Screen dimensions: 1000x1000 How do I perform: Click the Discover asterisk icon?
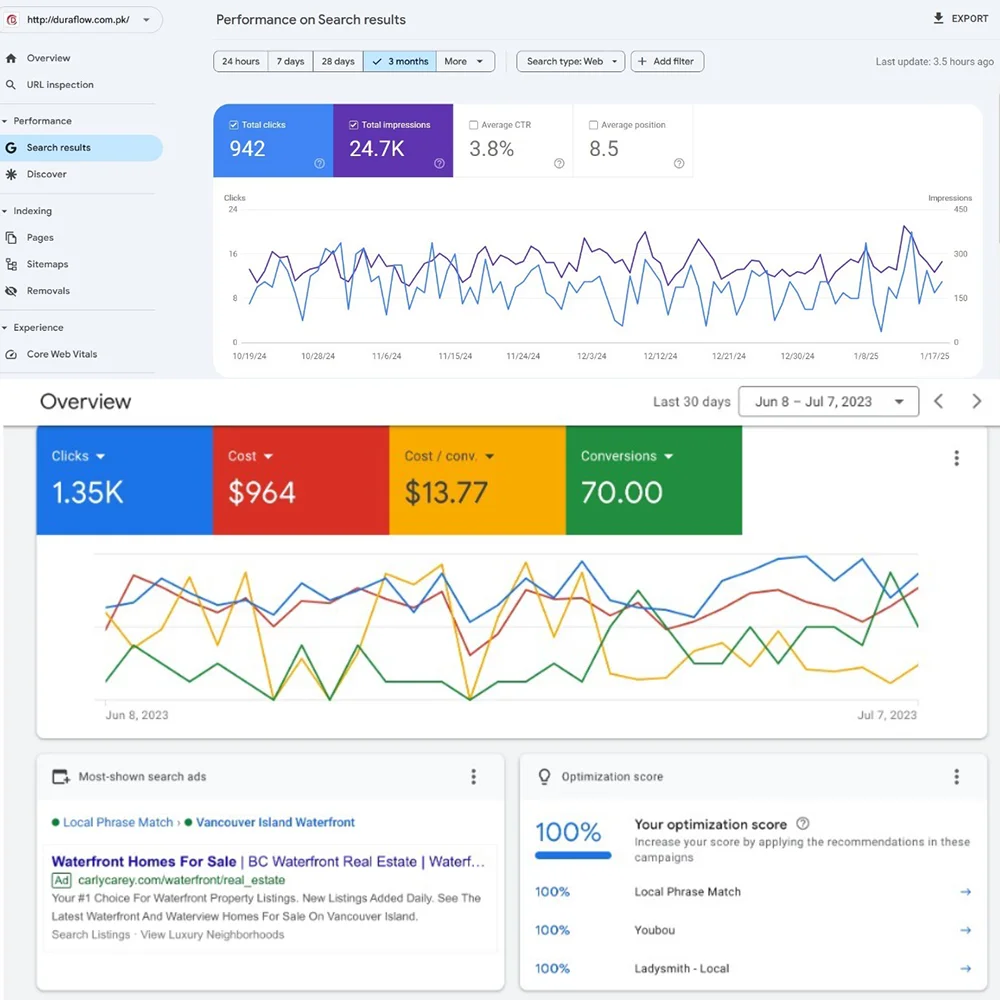coord(11,174)
